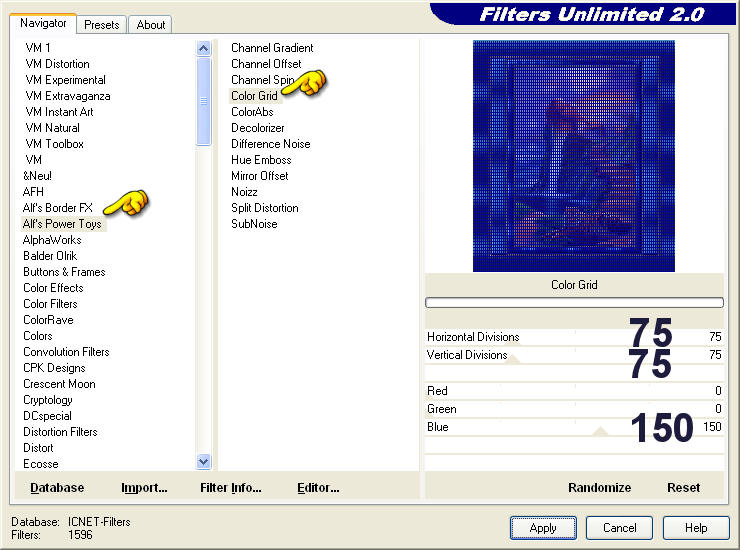Open Filter Info...
The height and width of the screenshot is (550, 740).
[x=230, y=488]
